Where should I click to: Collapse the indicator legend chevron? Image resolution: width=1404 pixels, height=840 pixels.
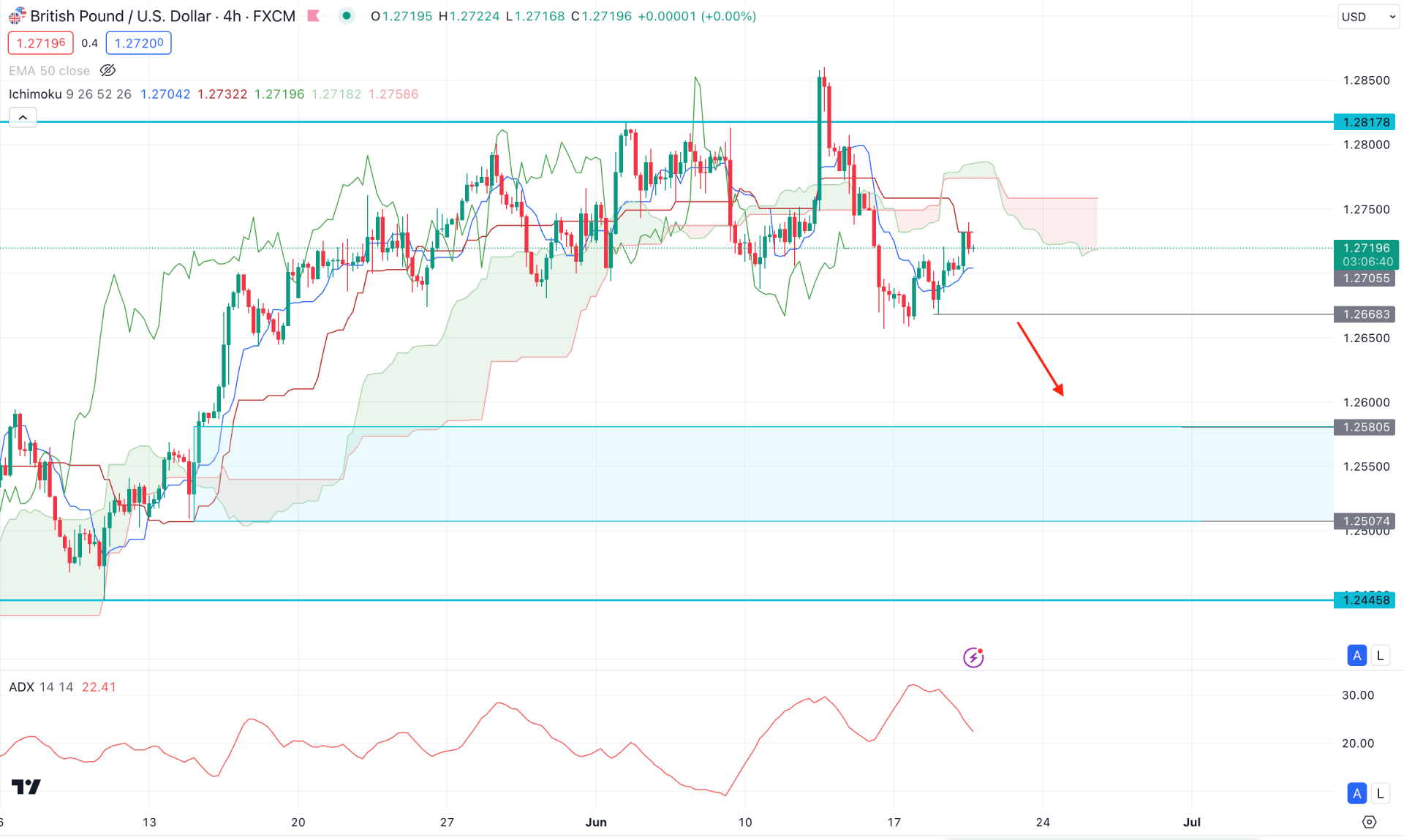click(23, 117)
